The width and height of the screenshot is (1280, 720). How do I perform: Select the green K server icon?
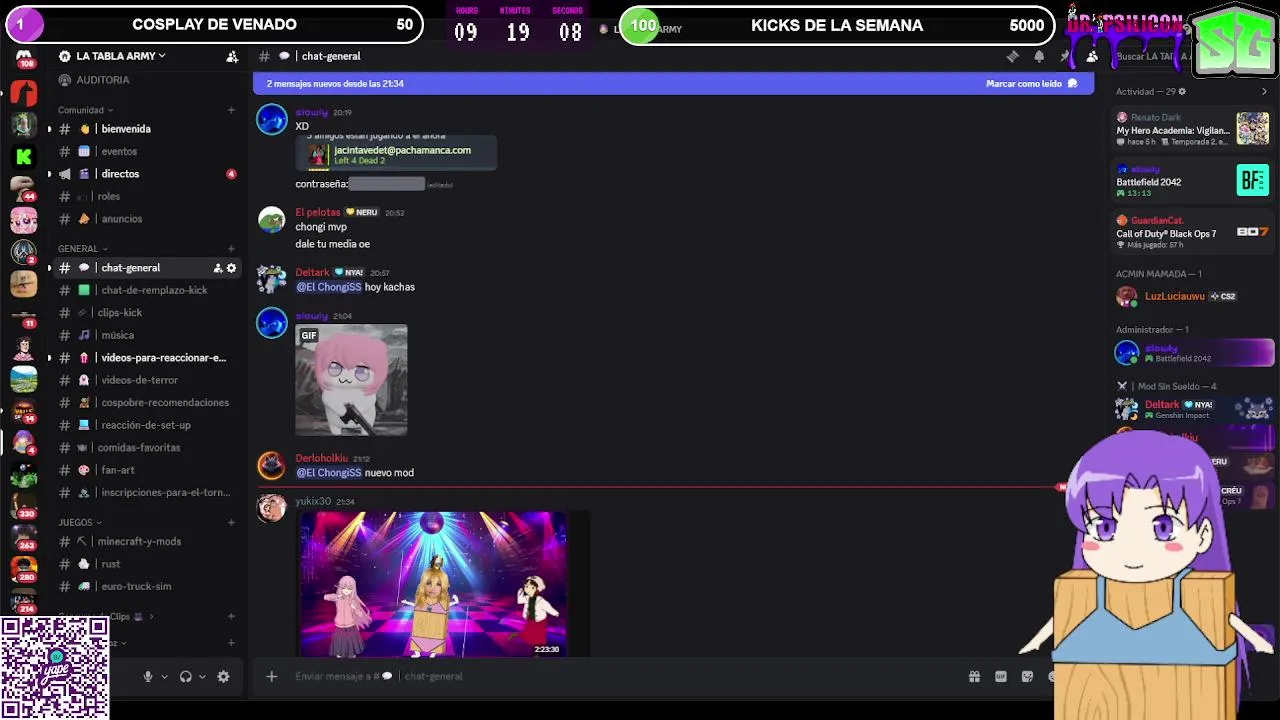(24, 156)
